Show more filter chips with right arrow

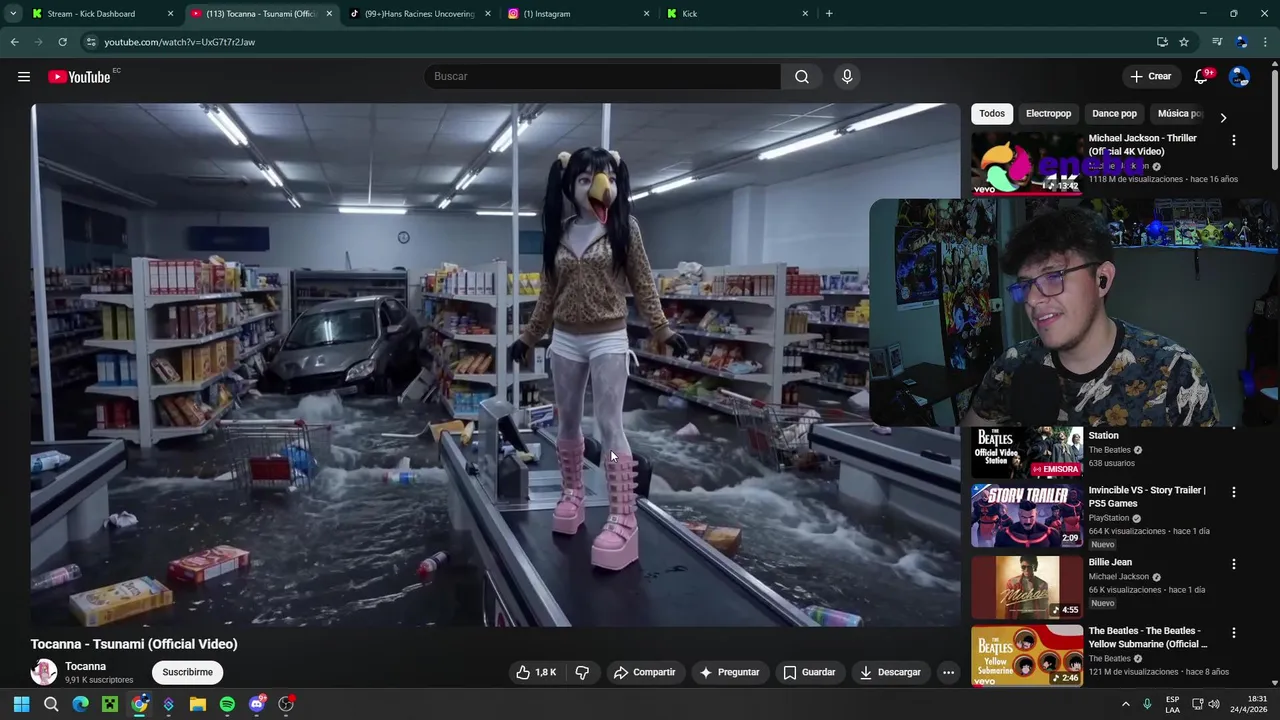pos(1222,117)
